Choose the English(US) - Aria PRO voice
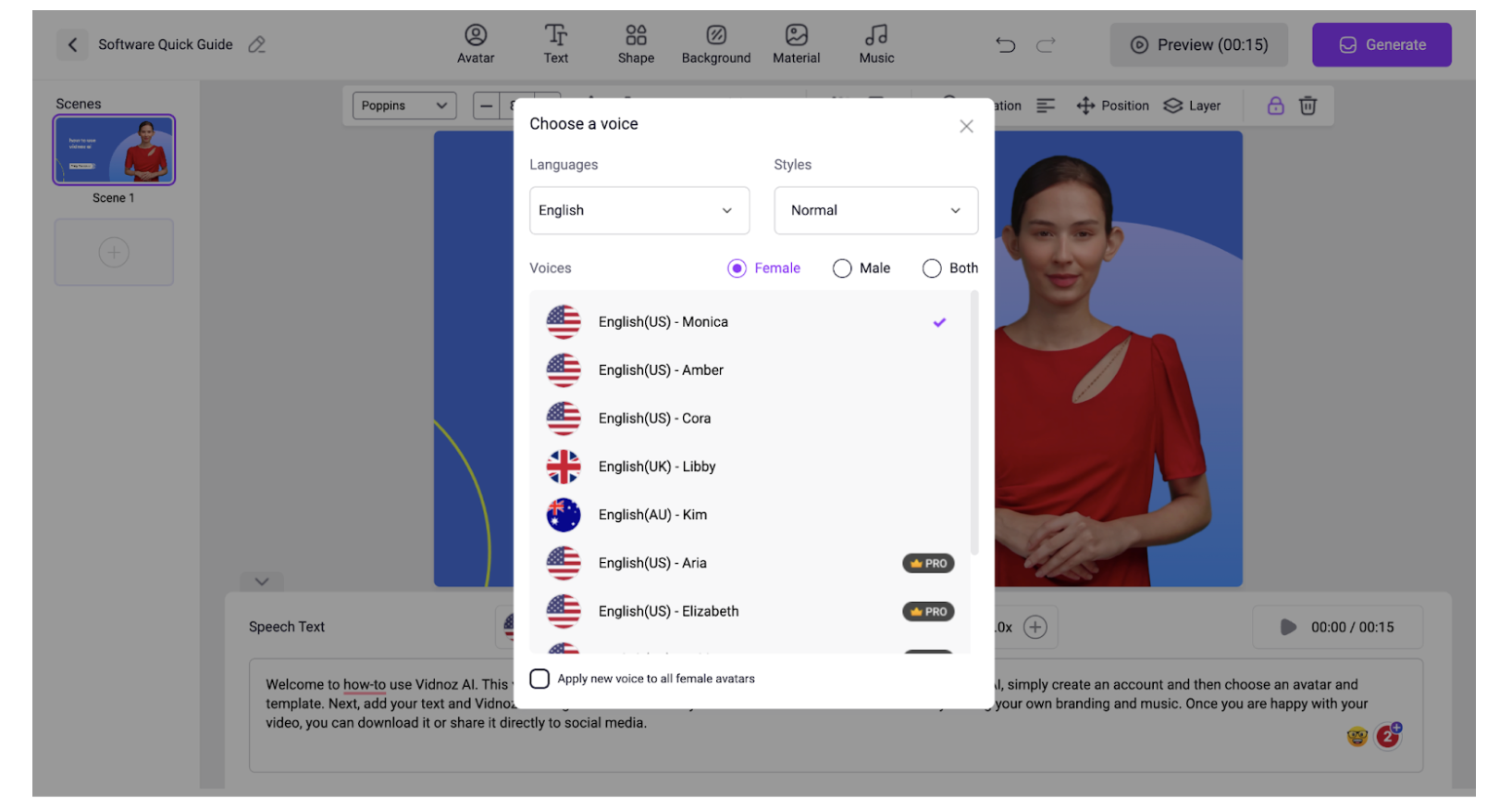Image resolution: width=1512 pixels, height=811 pixels. (x=750, y=563)
